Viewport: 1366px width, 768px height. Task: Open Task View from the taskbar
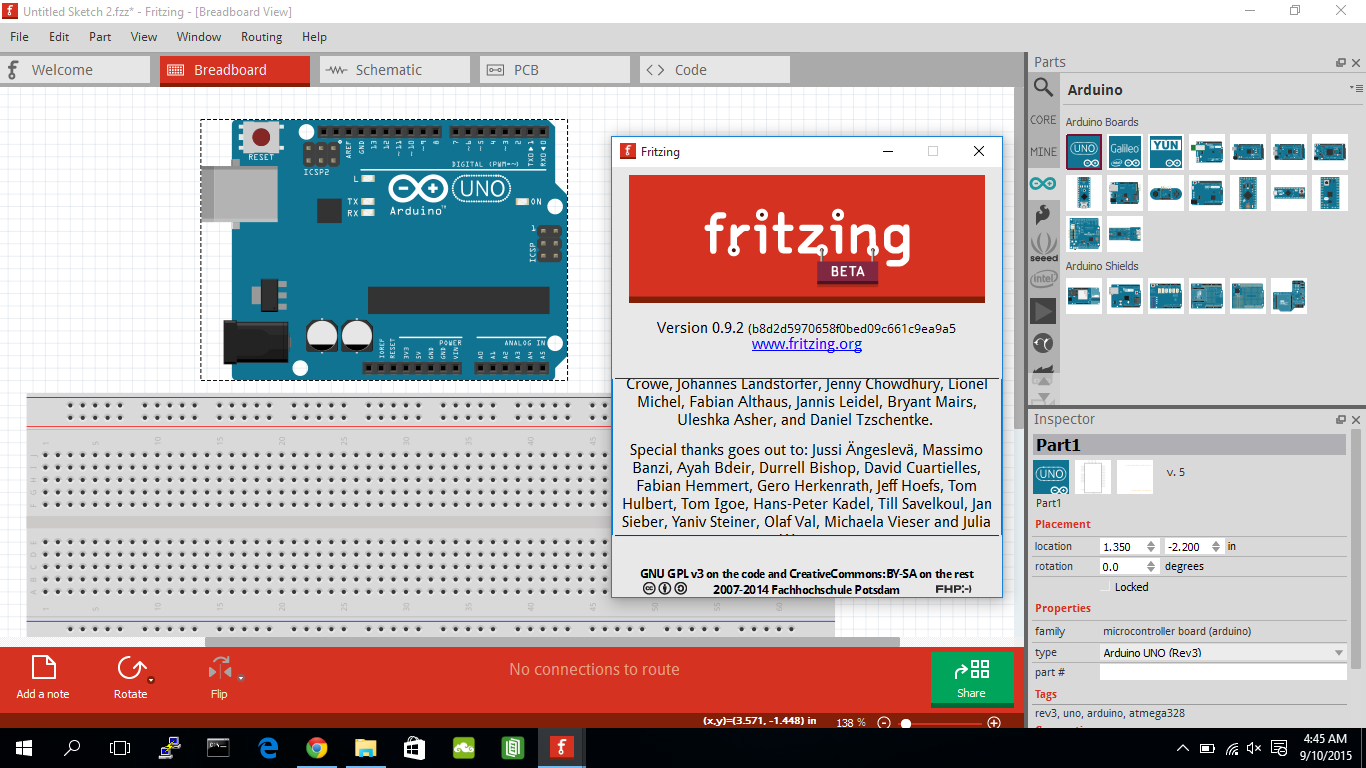(120, 747)
